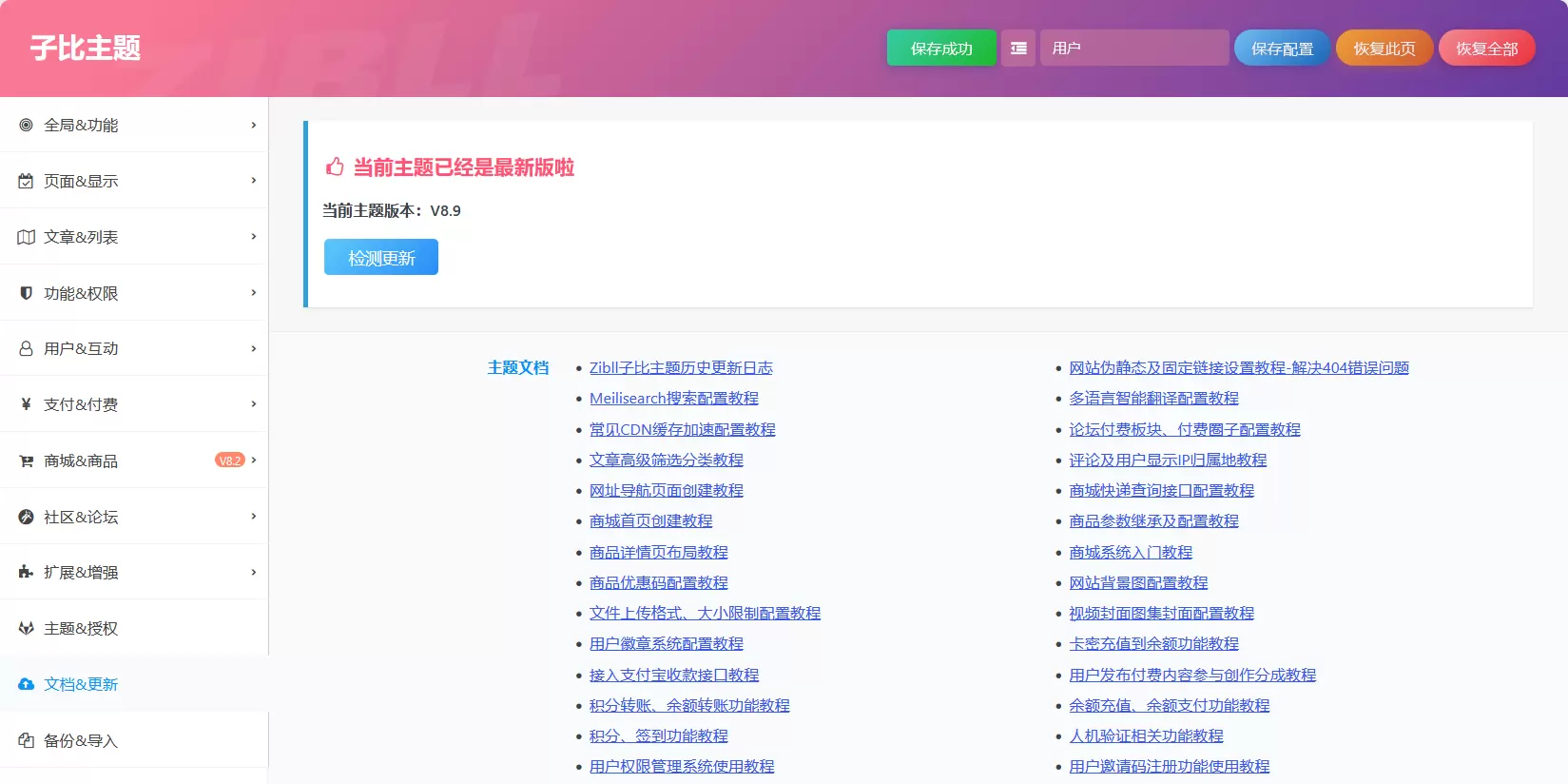
Task: Select the 备份&导入 menu item
Action: [x=134, y=740]
